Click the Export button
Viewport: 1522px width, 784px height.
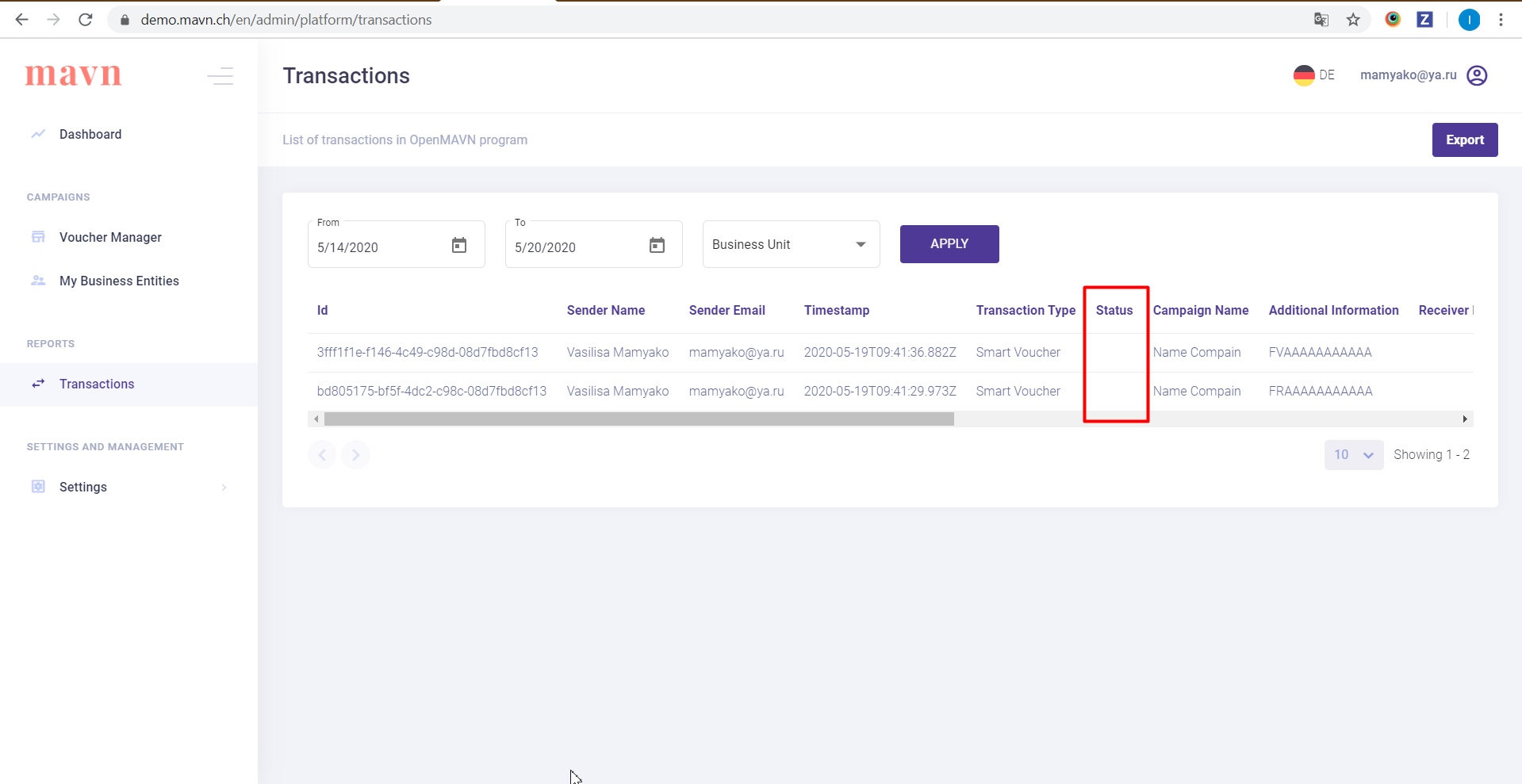1464,140
